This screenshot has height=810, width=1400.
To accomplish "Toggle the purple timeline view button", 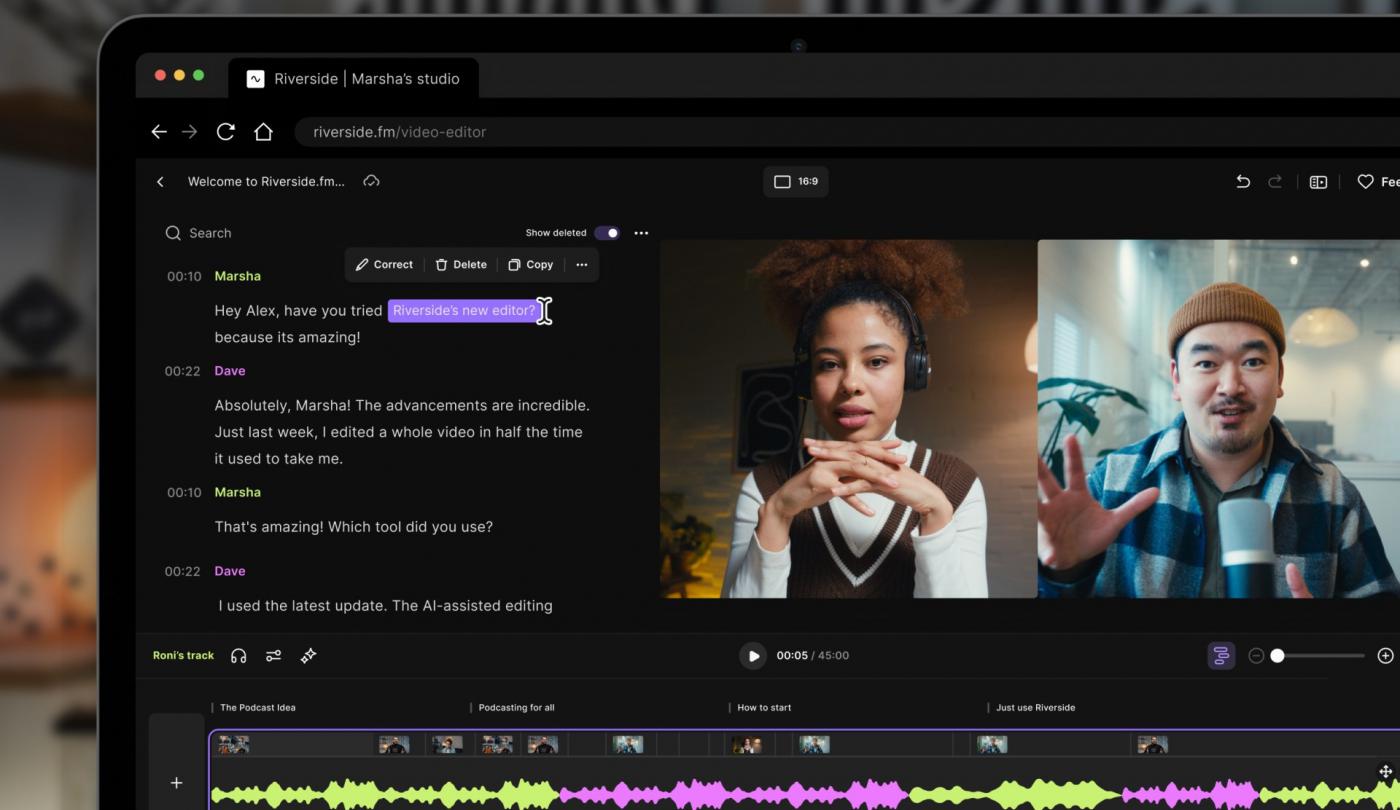I will pyautogui.click(x=1221, y=656).
